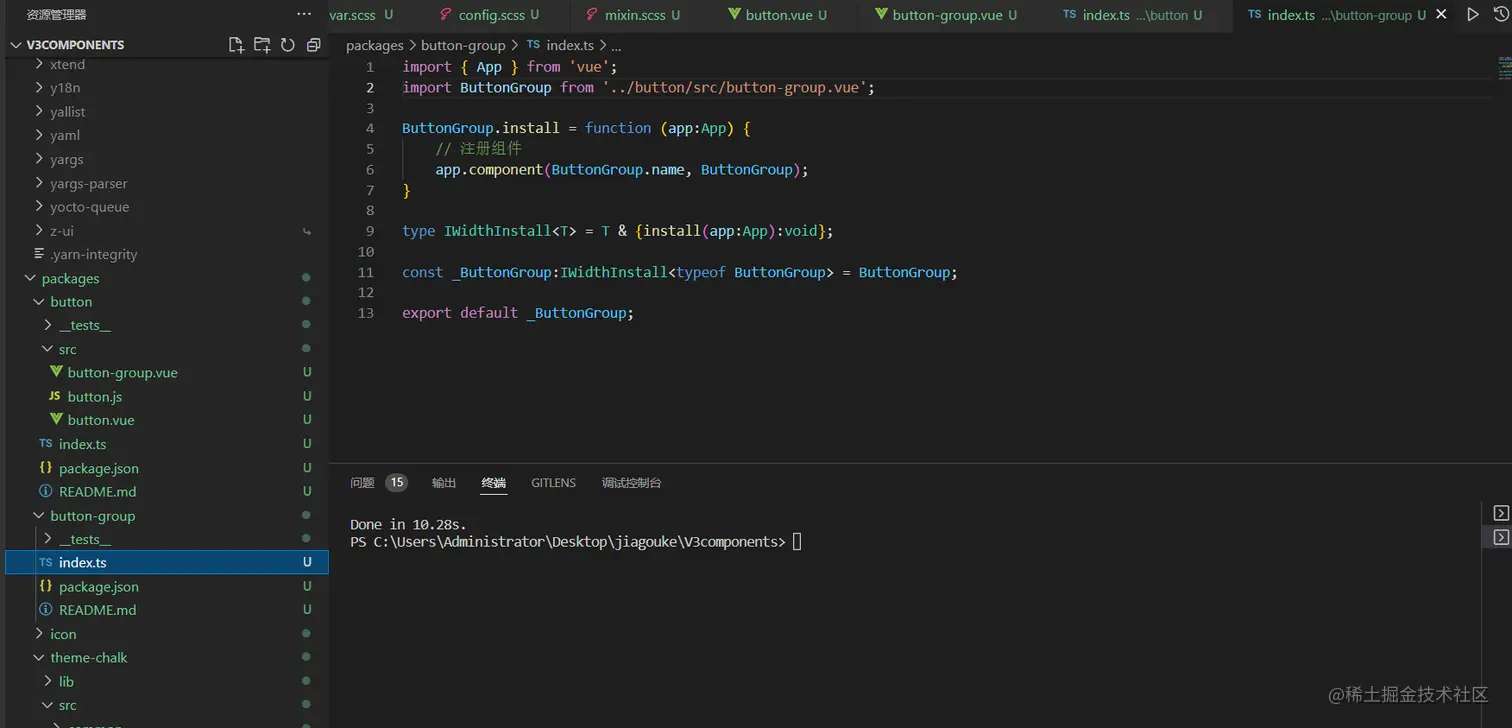Click the info icon of README.md under button-group folder

tap(46, 610)
